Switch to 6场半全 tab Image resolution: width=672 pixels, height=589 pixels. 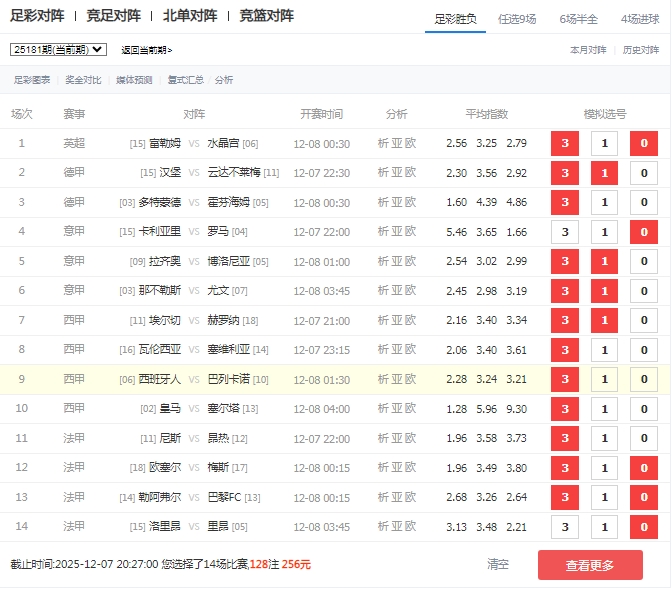578,18
